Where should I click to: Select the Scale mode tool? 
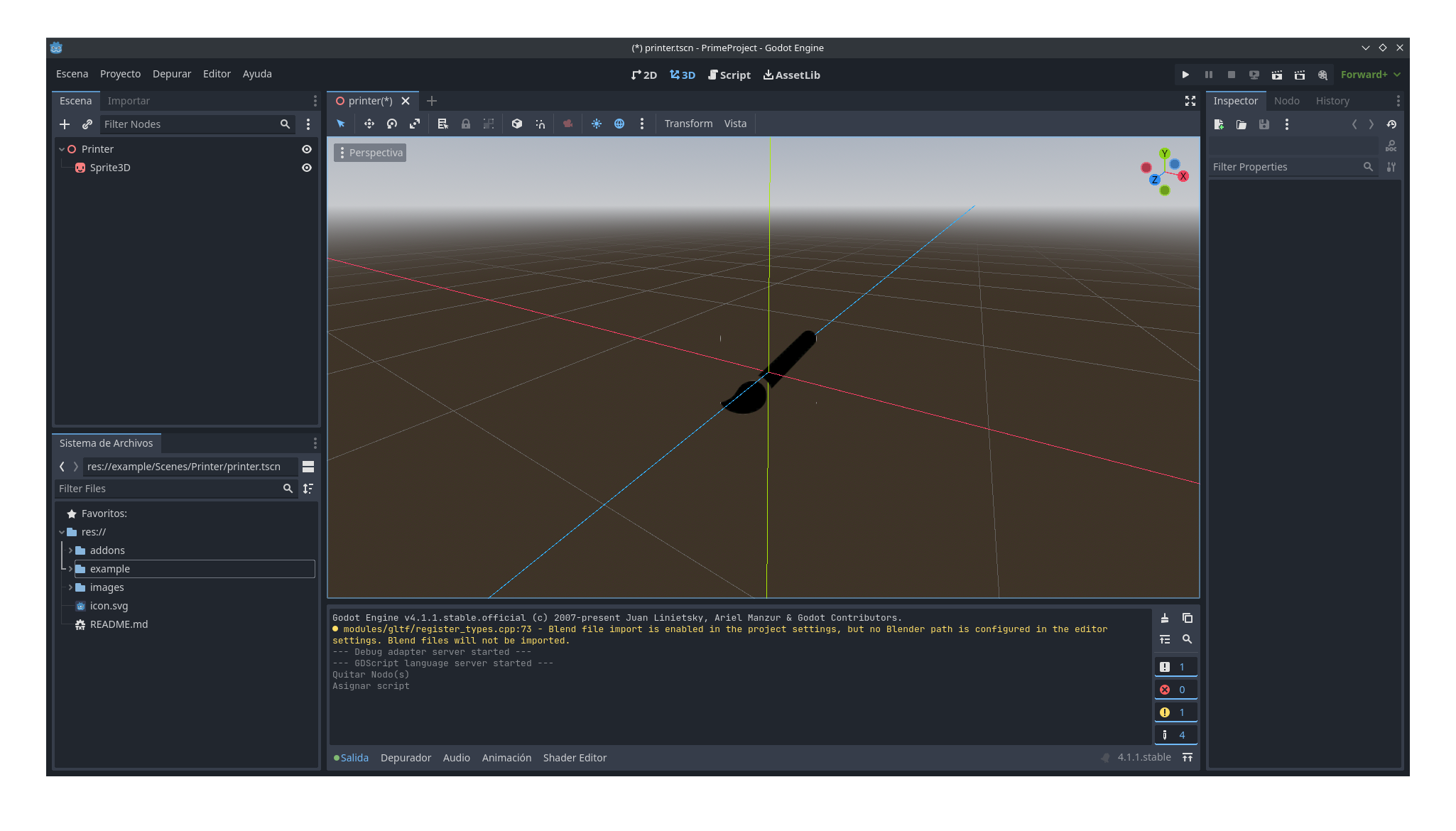415,124
